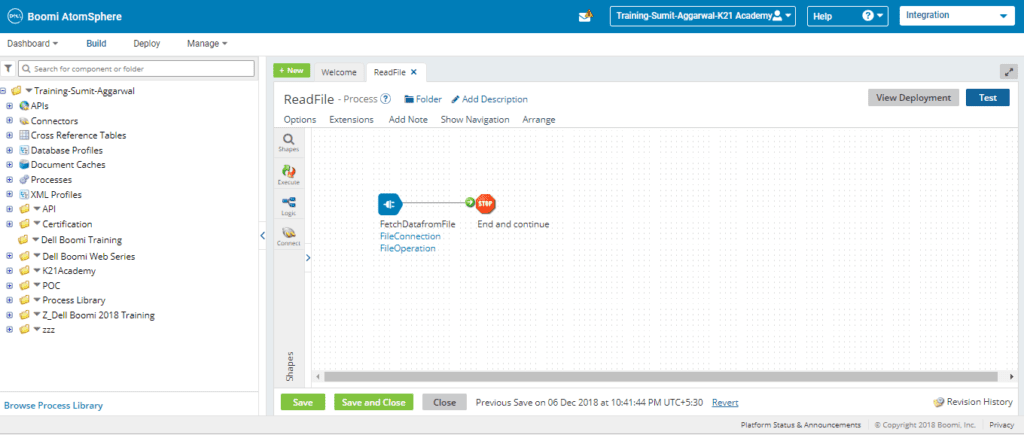The height and width of the screenshot is (435, 1024).
Task: Click the Save button
Action: (x=303, y=402)
